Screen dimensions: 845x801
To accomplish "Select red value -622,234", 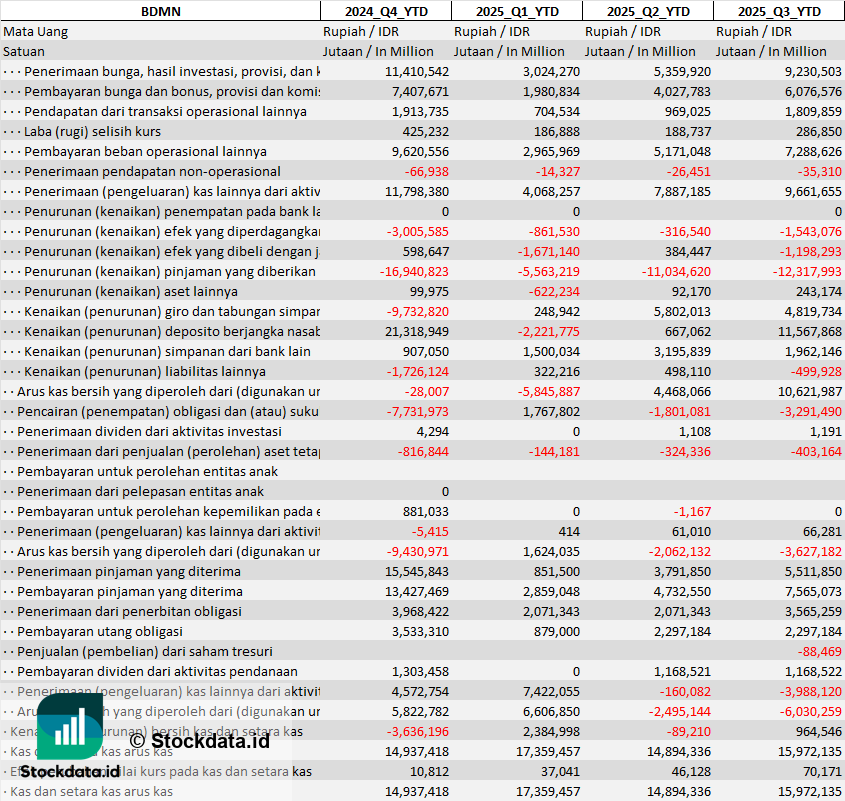I will (x=554, y=291).
